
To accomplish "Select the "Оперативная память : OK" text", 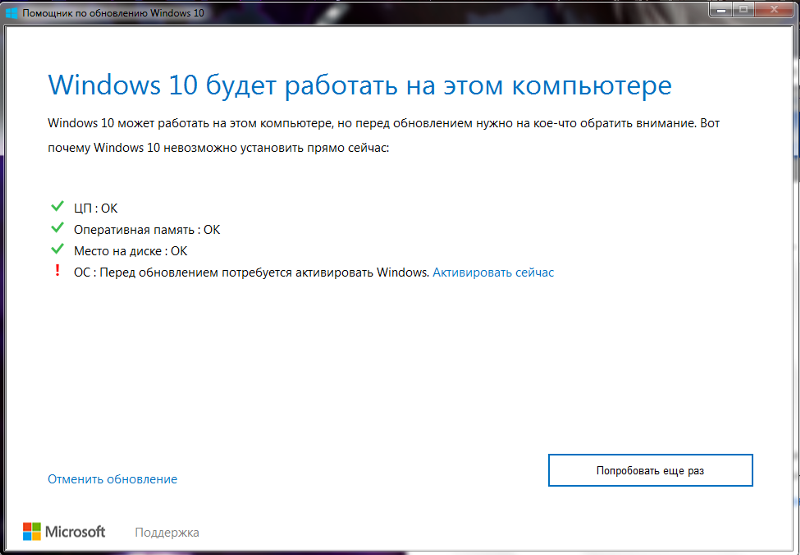I will [147, 230].
